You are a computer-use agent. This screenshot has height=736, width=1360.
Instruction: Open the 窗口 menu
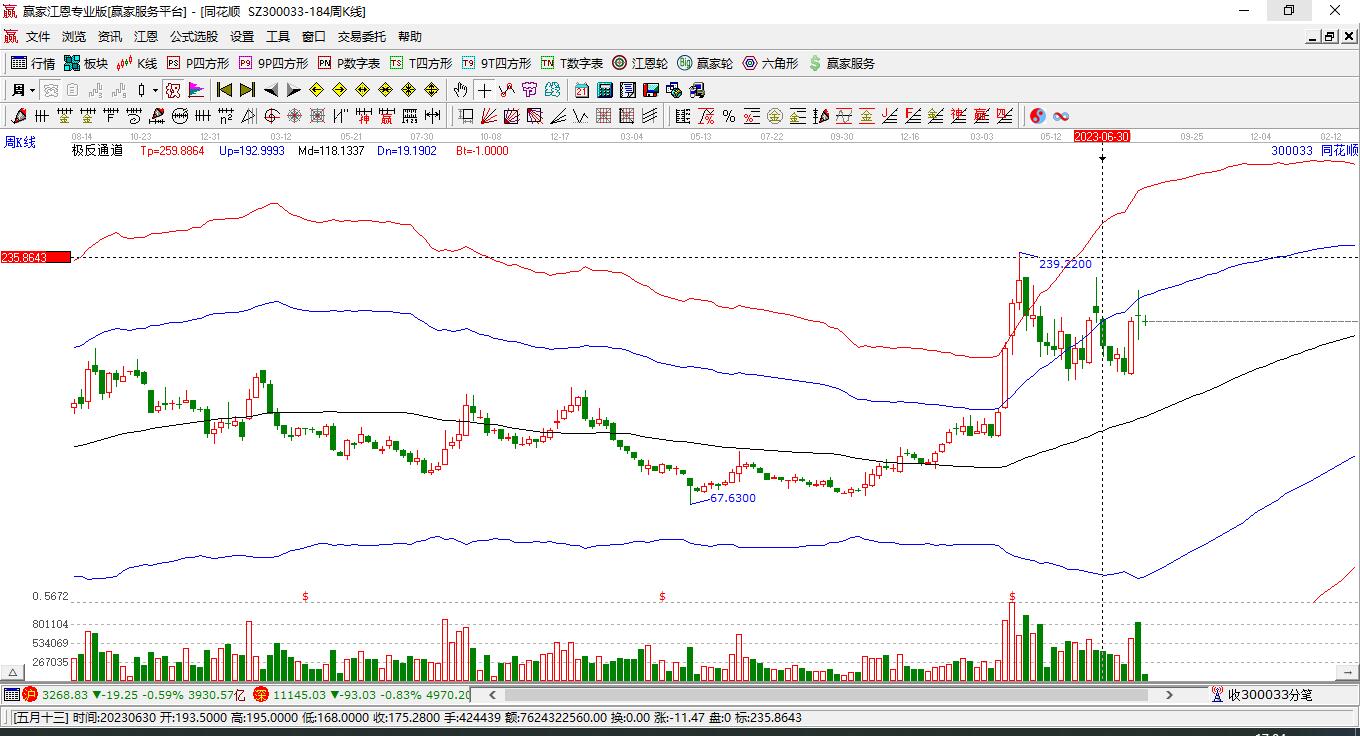[x=314, y=37]
